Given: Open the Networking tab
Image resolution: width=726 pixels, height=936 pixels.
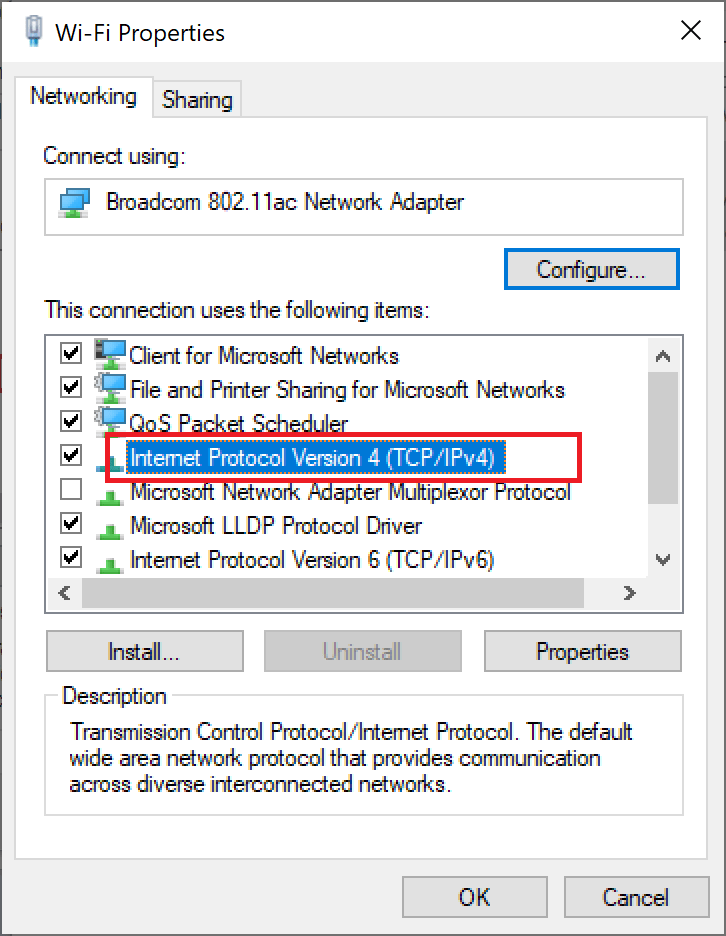Looking at the screenshot, I should click(84, 97).
